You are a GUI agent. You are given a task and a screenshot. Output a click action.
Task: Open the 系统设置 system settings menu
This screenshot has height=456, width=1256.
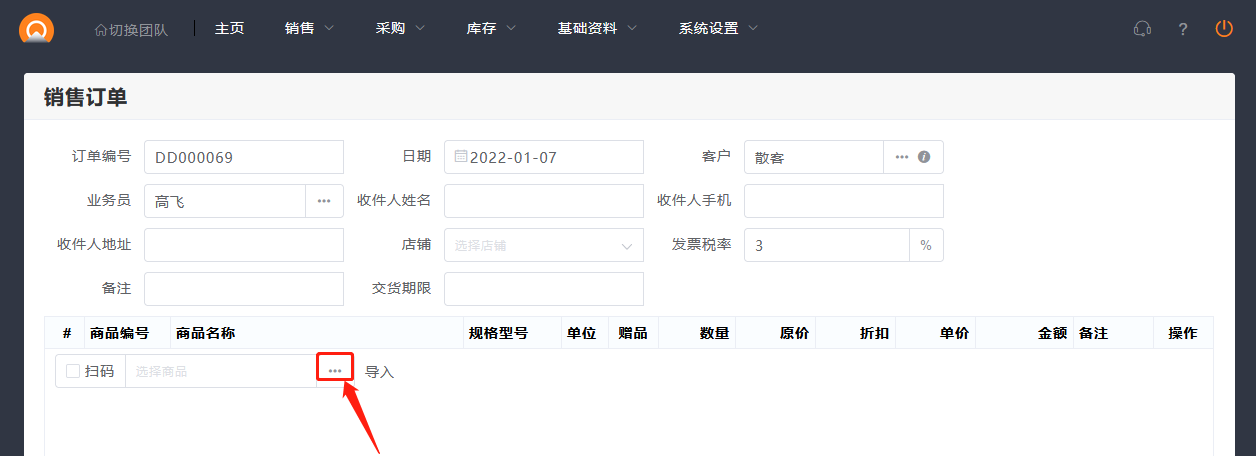[x=718, y=29]
